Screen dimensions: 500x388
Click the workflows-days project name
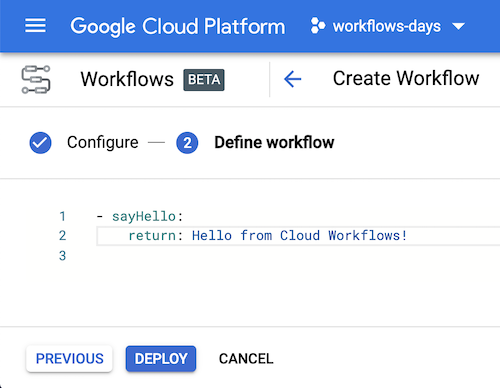click(387, 26)
